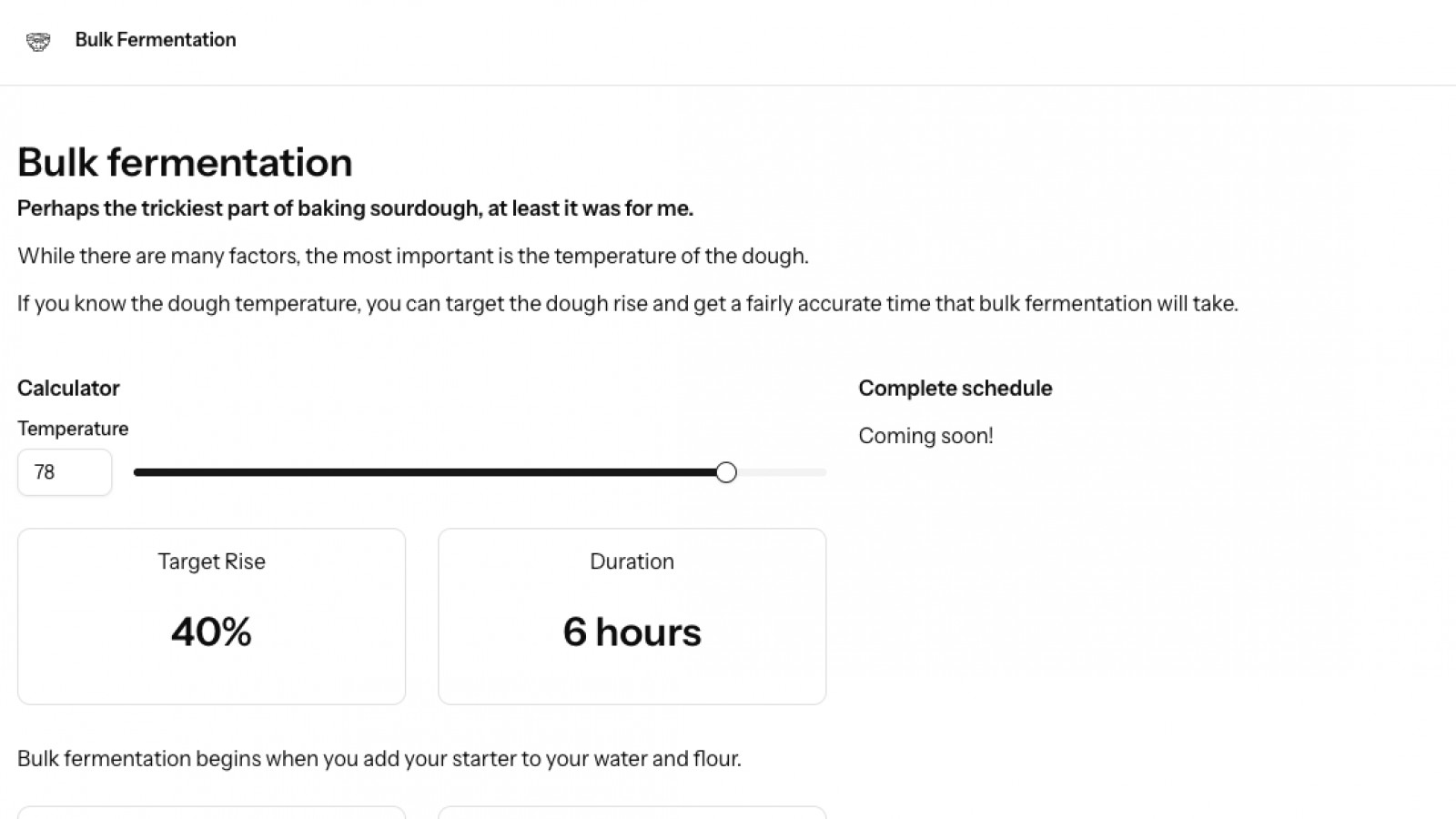Image resolution: width=1456 pixels, height=819 pixels.
Task: Click the Coming soon! text
Action: pos(925,436)
